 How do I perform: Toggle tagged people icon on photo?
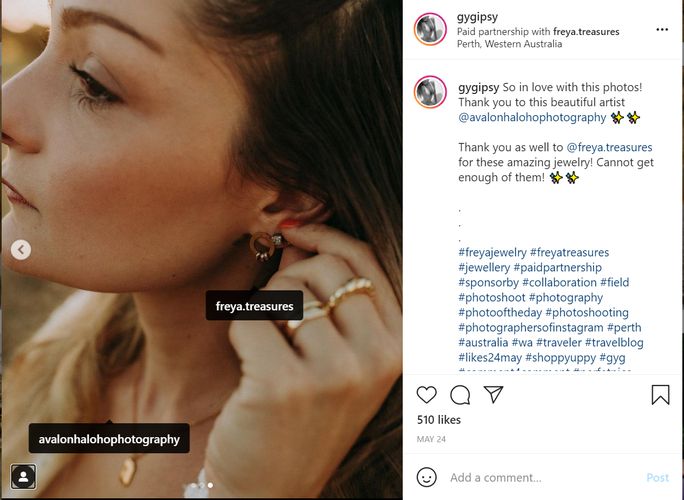click(22, 476)
